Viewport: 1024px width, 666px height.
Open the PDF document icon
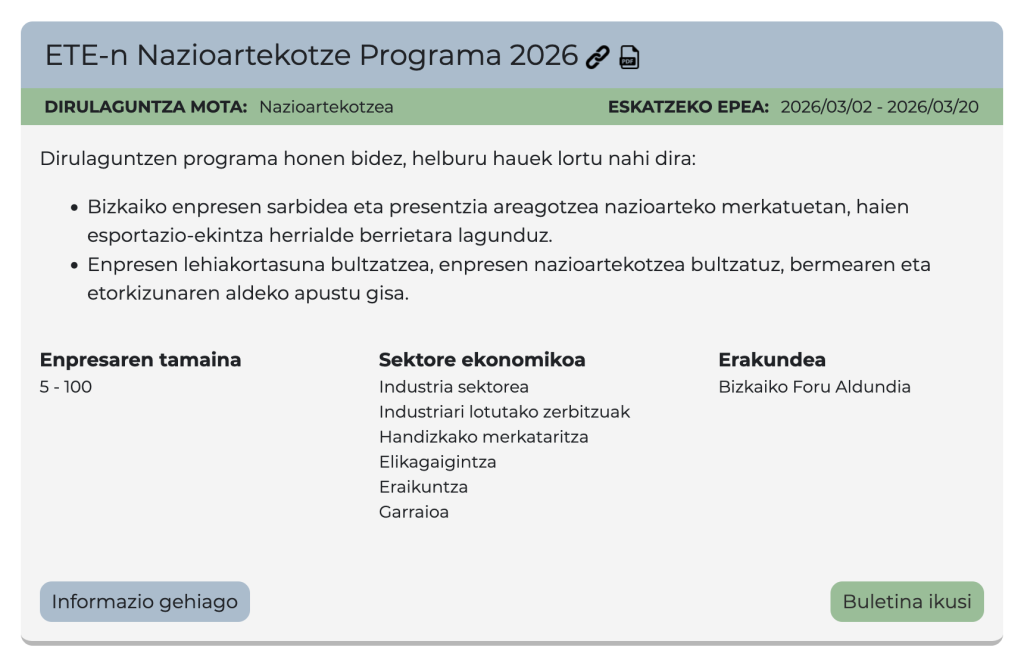629,57
